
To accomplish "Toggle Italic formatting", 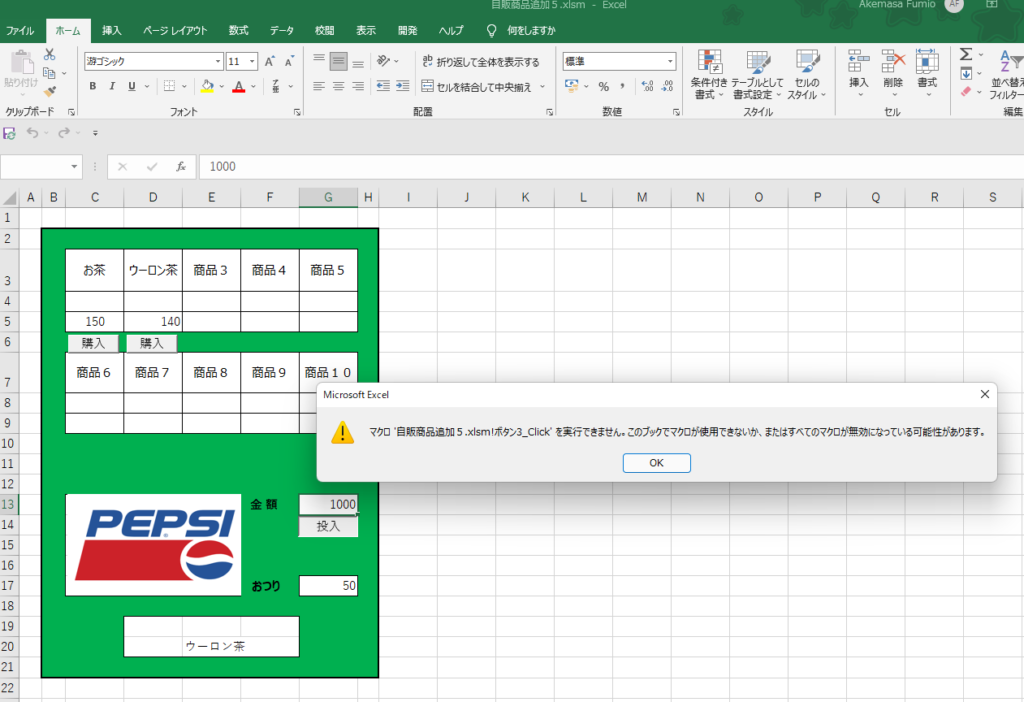I will [112, 86].
